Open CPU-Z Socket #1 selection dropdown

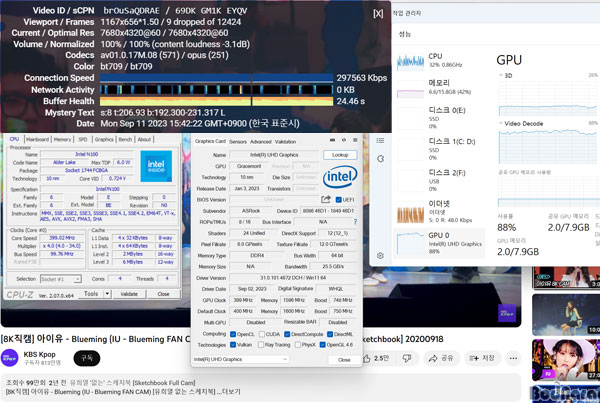point(61,279)
